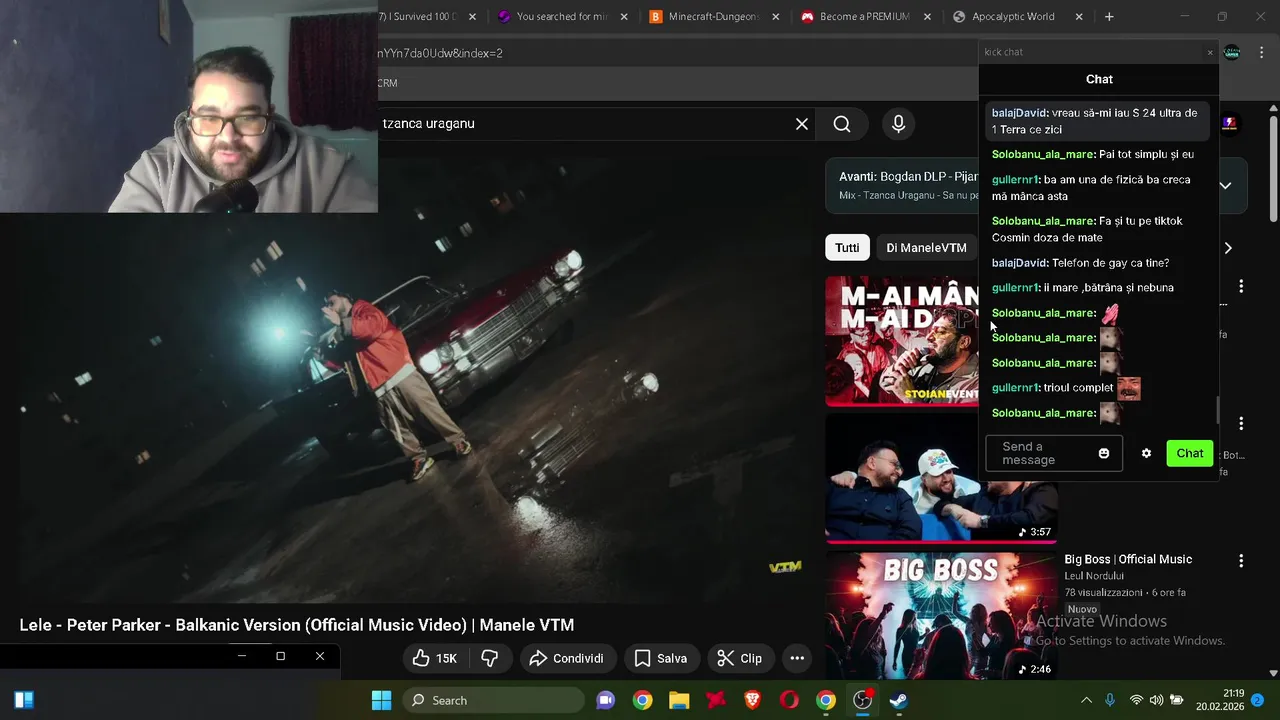Launch Brave browser from taskbar
Viewport: 1280px width, 720px height.
click(x=752, y=700)
